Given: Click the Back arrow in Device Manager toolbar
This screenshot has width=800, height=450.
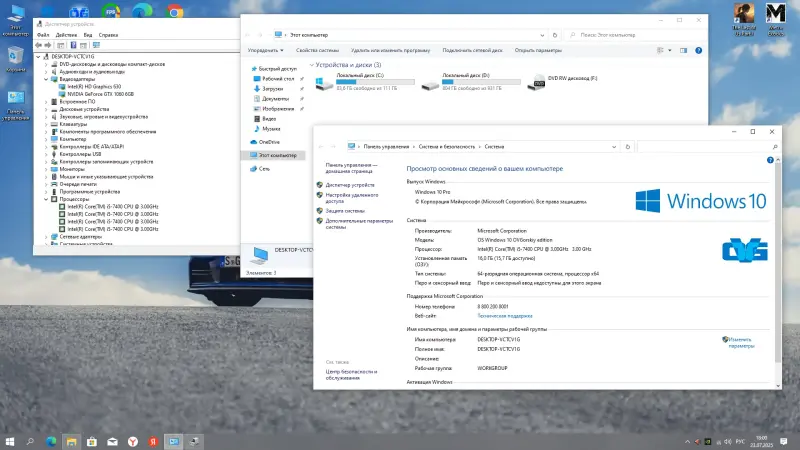Looking at the screenshot, I should (39, 45).
